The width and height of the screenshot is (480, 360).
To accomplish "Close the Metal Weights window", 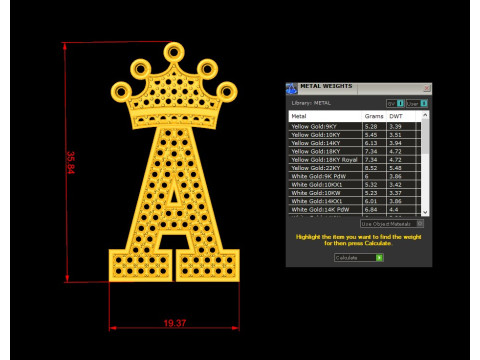I will (x=427, y=88).
